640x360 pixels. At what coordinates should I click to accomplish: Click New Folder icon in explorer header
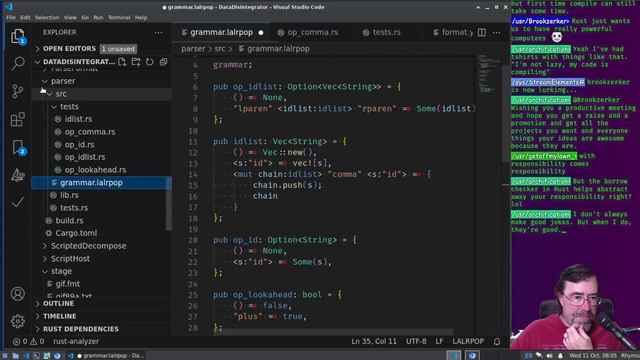click(x=136, y=62)
